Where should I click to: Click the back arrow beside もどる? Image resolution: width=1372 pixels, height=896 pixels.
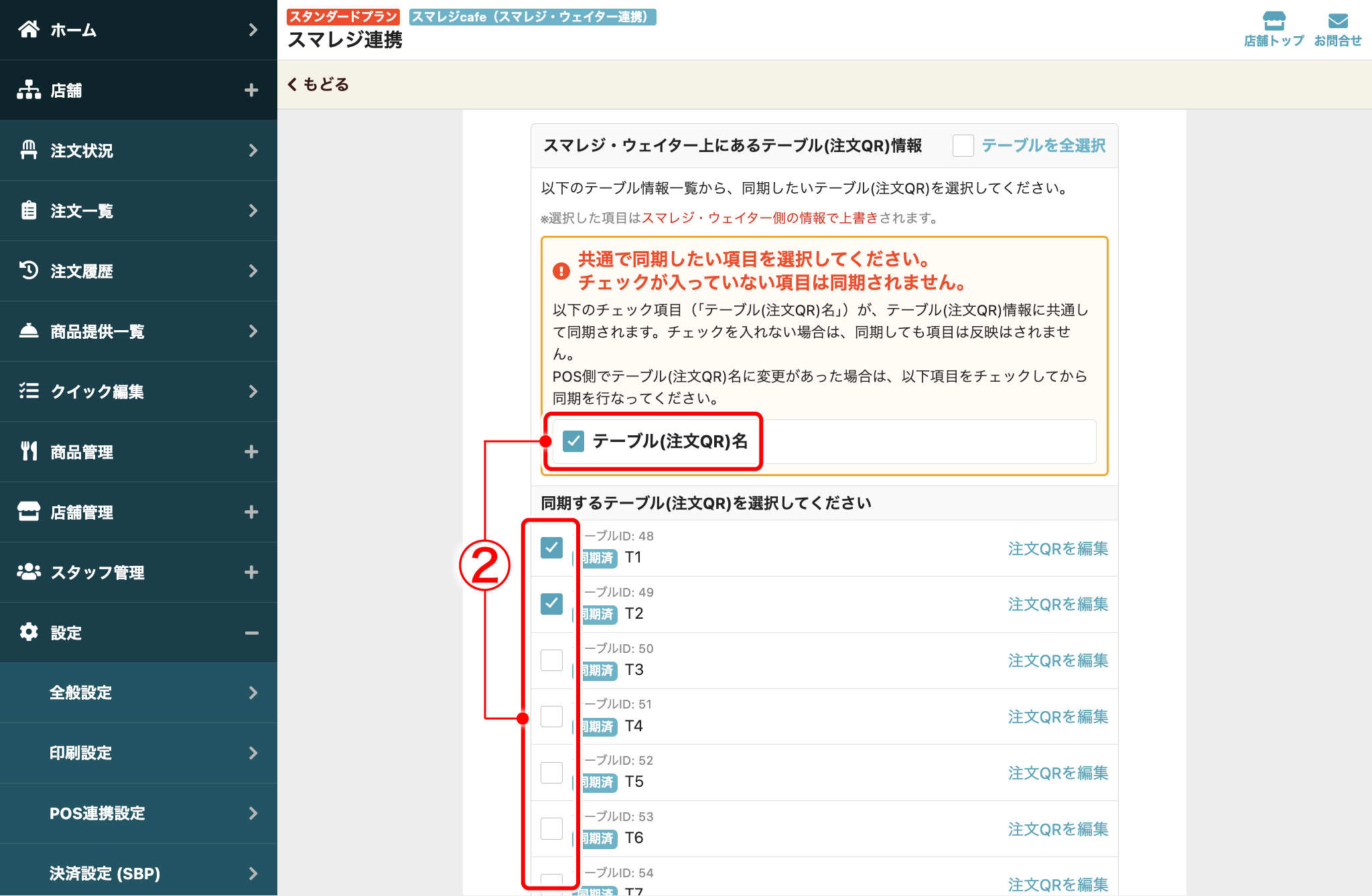(x=292, y=84)
